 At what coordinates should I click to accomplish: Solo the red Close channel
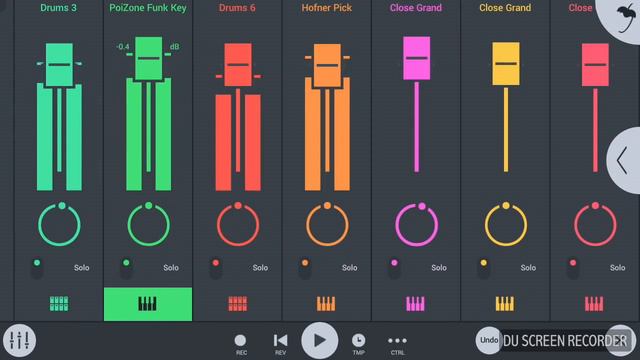point(618,268)
